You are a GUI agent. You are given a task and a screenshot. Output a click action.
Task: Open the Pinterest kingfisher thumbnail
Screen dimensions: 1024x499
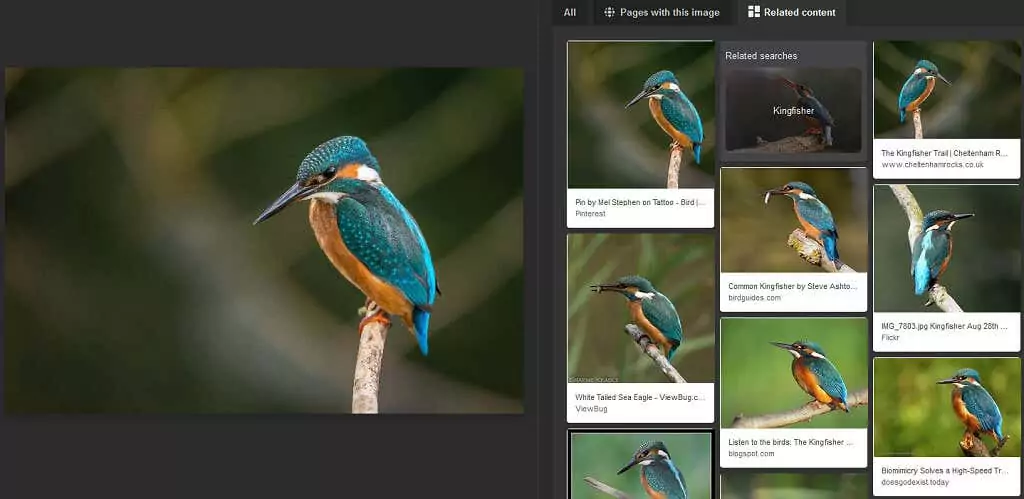[x=640, y=115]
